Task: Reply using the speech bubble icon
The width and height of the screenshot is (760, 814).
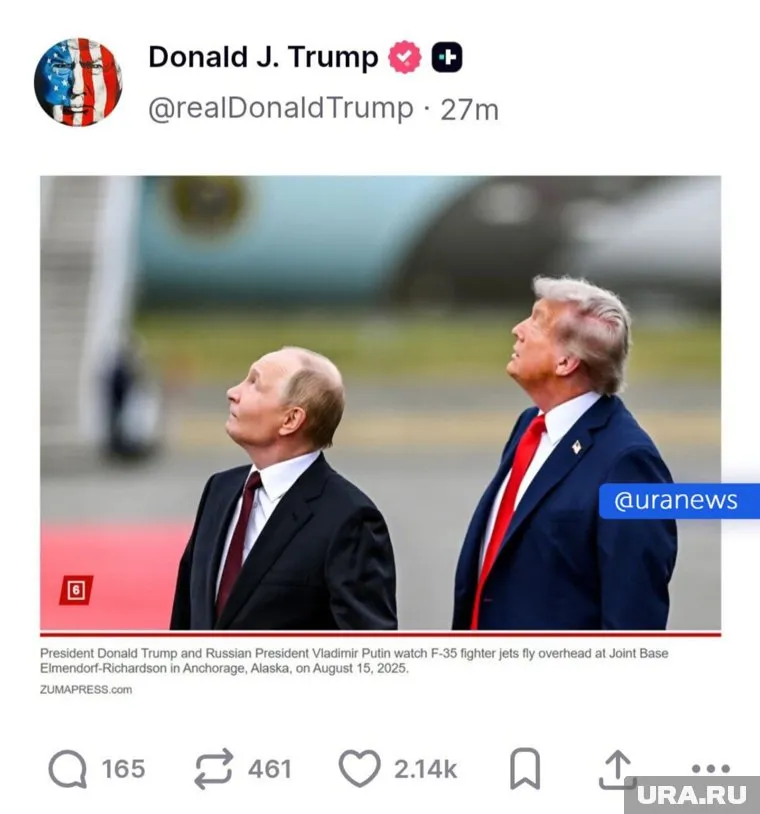Action: (67, 769)
